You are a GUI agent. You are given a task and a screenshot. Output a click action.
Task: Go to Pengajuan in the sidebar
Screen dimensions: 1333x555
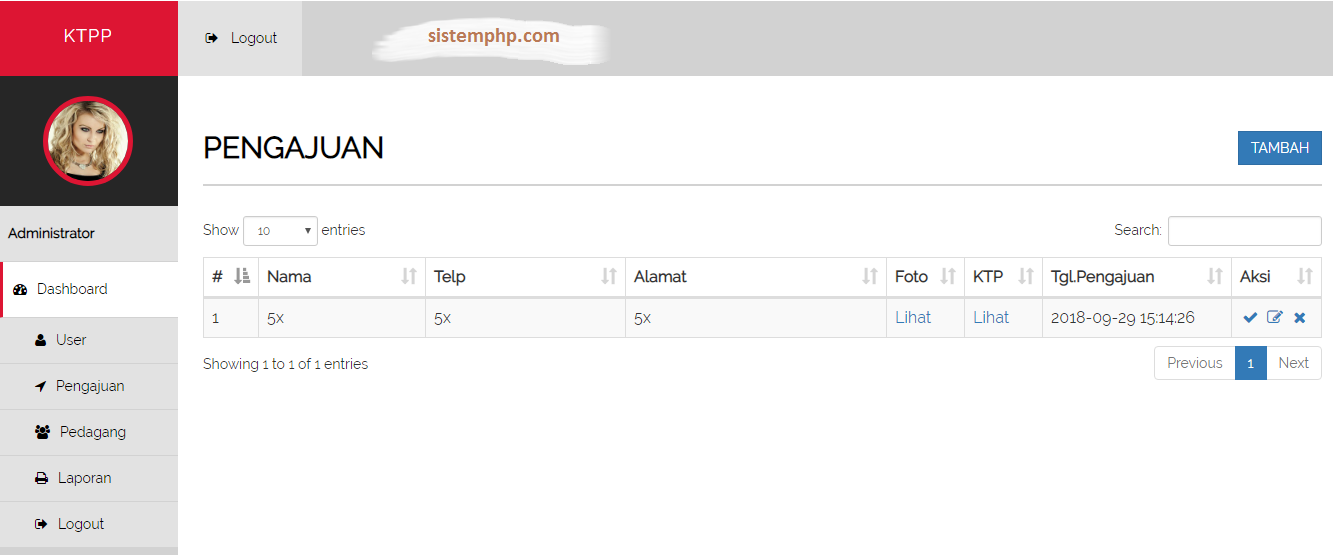[x=90, y=386]
